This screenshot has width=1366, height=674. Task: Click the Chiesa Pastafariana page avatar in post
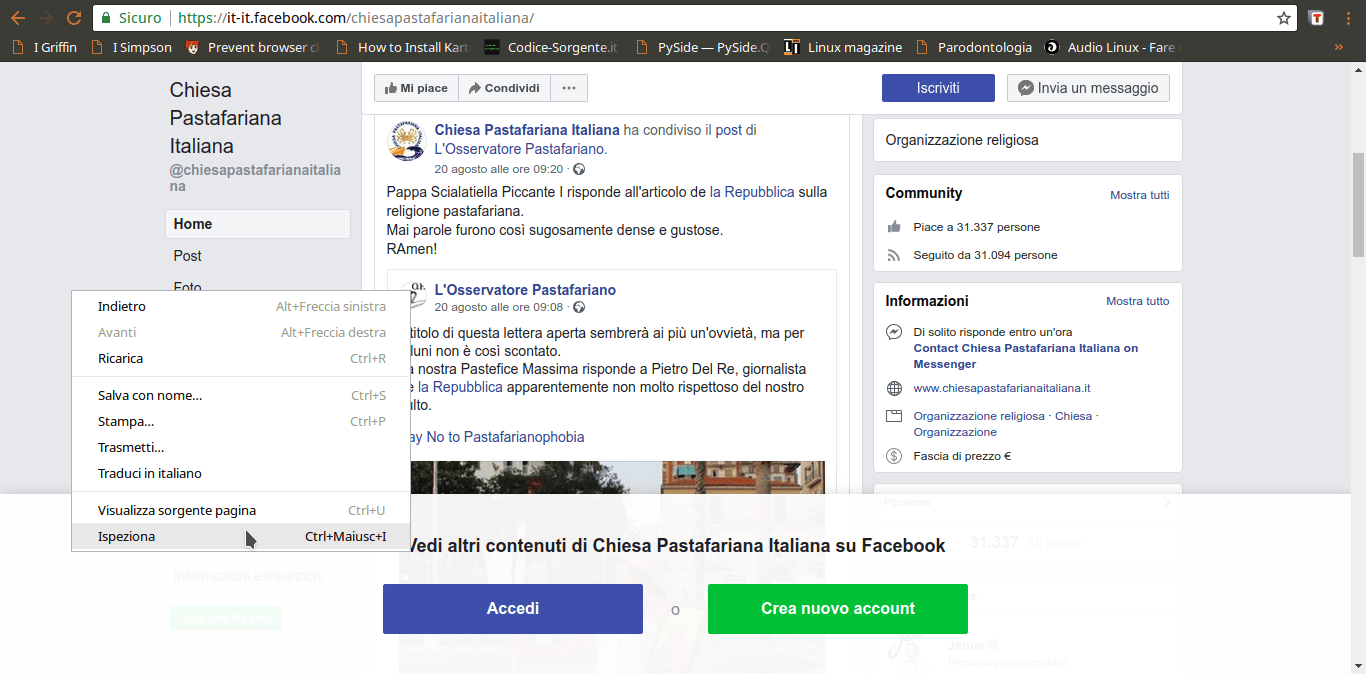point(408,141)
